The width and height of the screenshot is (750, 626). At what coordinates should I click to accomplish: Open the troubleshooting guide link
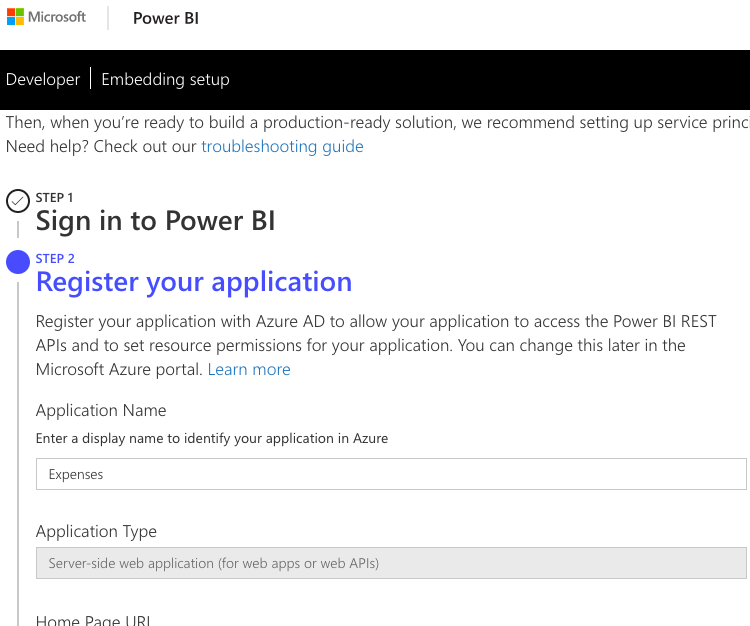click(282, 147)
